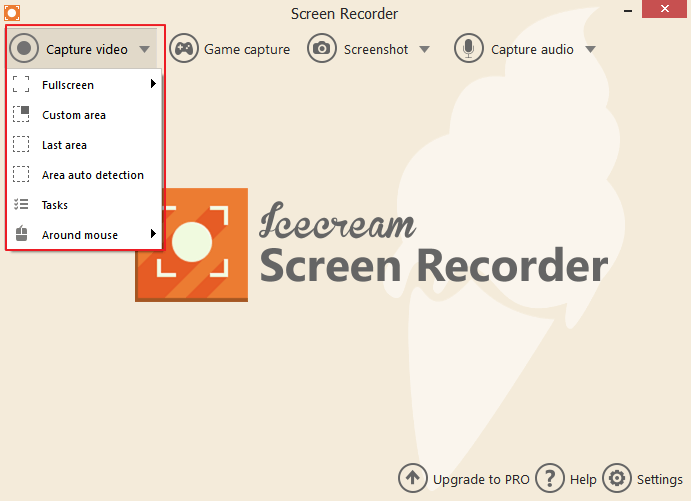Viewport: 691px width, 501px height.
Task: Select Area auto detection option
Action: [85, 175]
